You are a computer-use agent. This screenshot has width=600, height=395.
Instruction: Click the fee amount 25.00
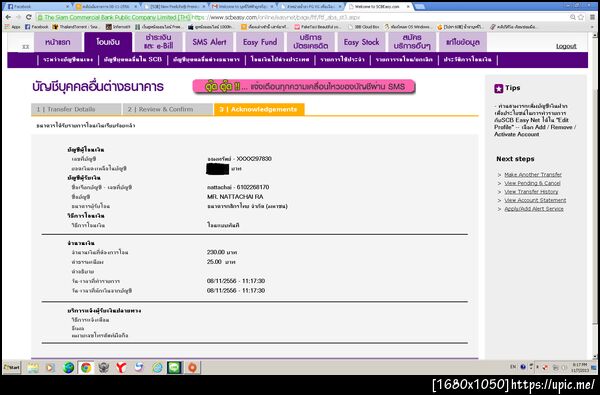pos(214,262)
